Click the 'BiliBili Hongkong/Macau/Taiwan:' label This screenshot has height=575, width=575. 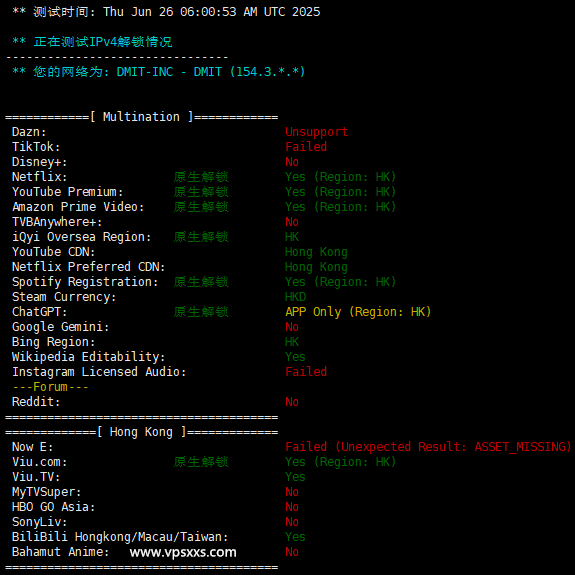(120, 537)
